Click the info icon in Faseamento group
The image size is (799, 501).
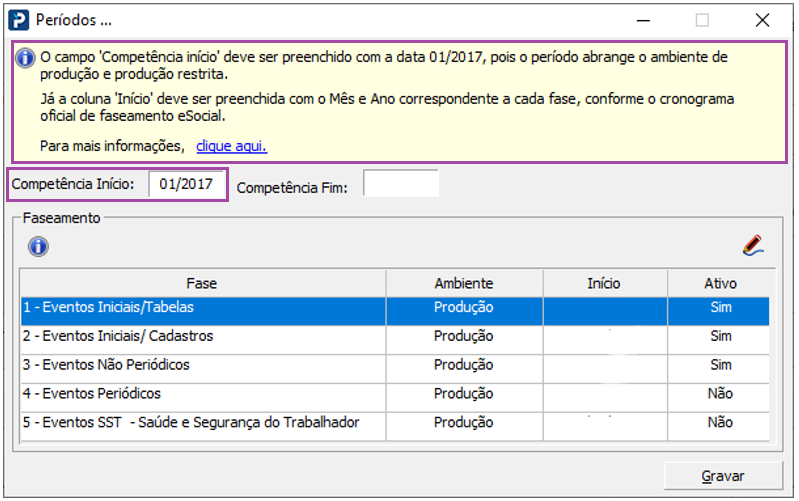38,247
